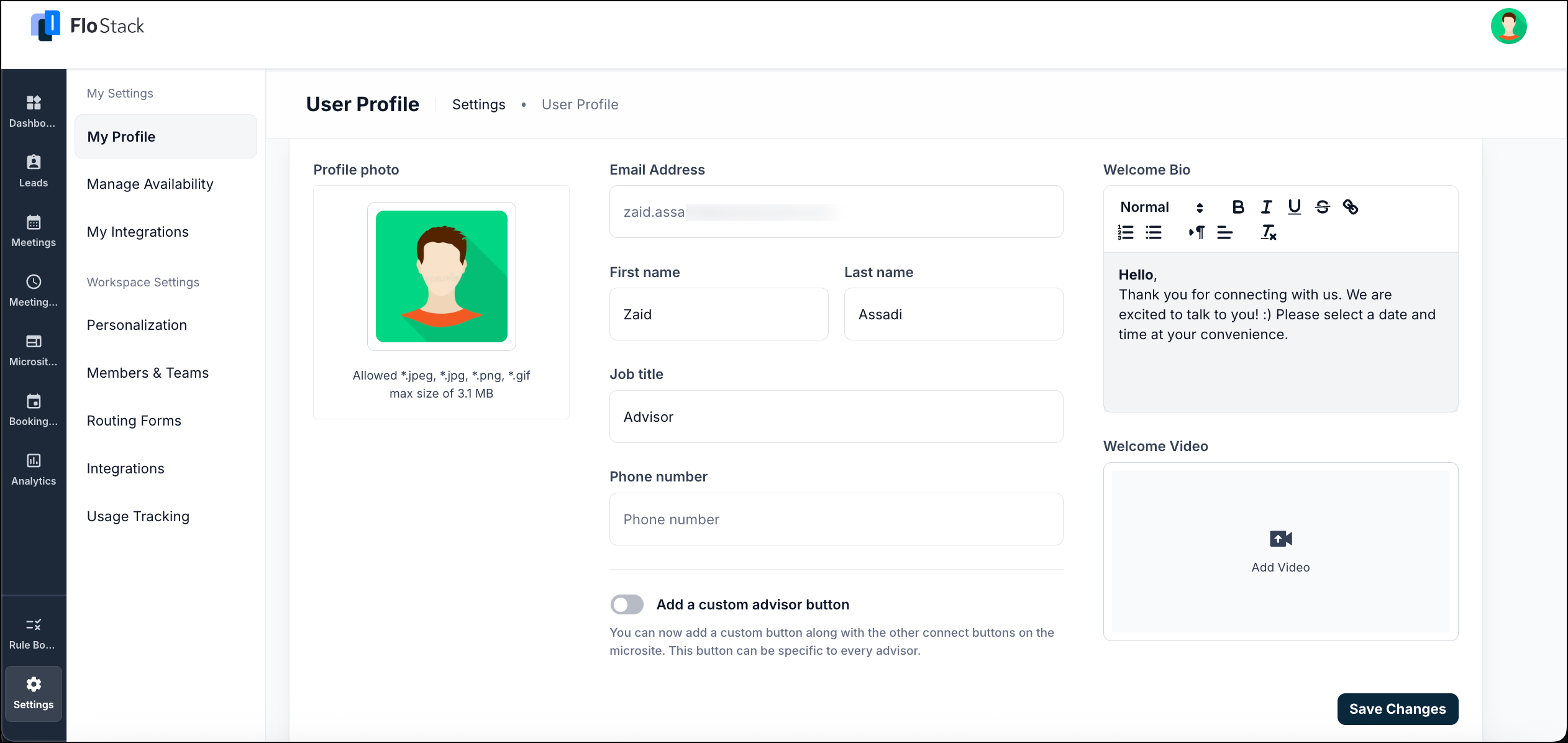
Task: Enable the custom advisor button toggle
Action: click(x=627, y=604)
